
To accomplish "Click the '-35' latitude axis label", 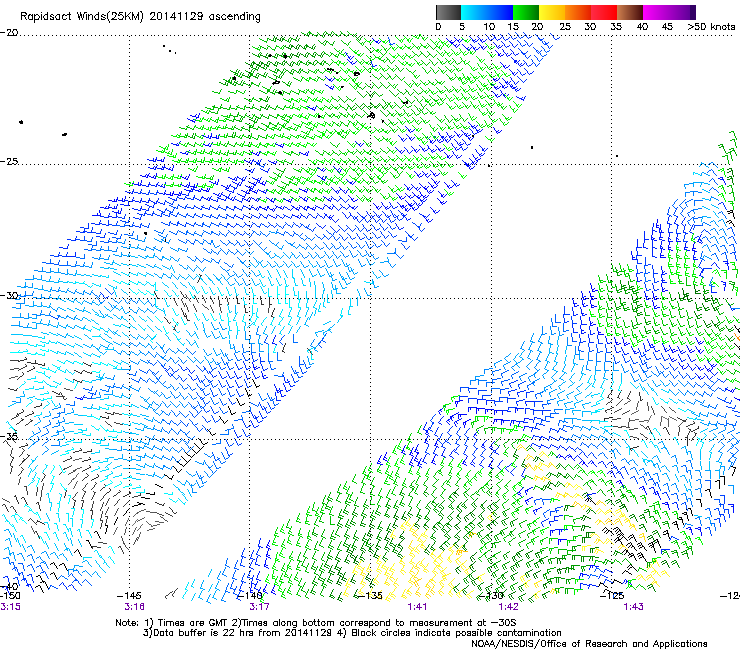I will (x=9, y=437).
